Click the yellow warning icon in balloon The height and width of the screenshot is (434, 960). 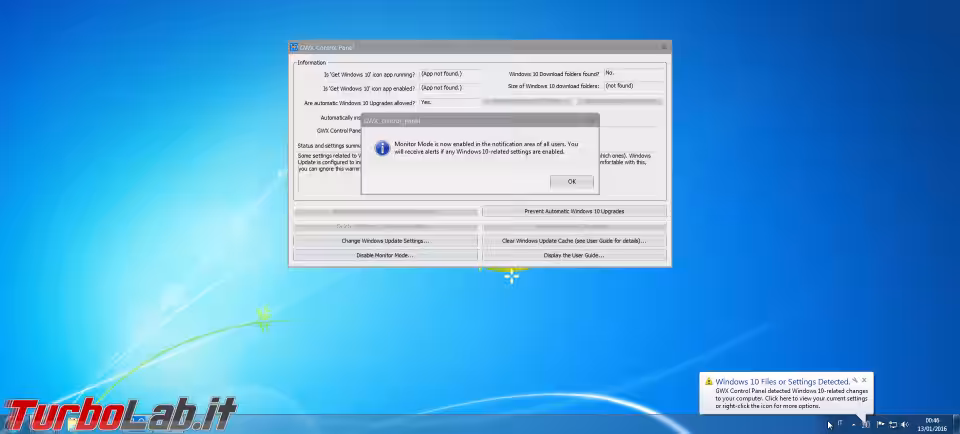[708, 381]
